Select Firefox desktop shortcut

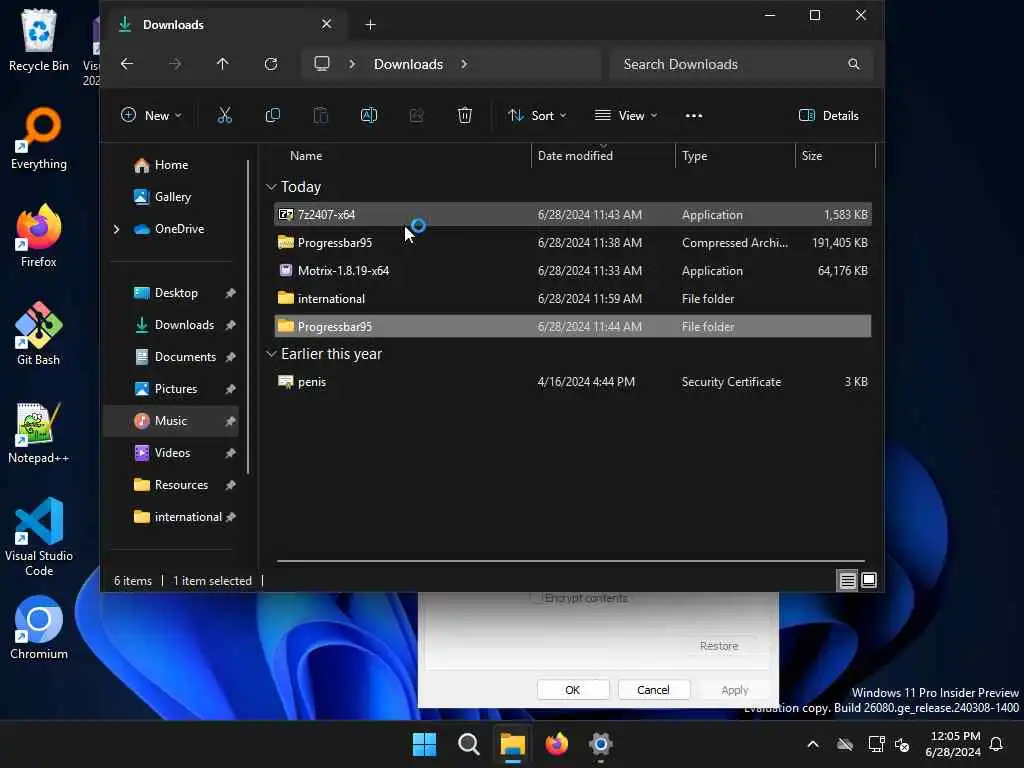(x=39, y=236)
